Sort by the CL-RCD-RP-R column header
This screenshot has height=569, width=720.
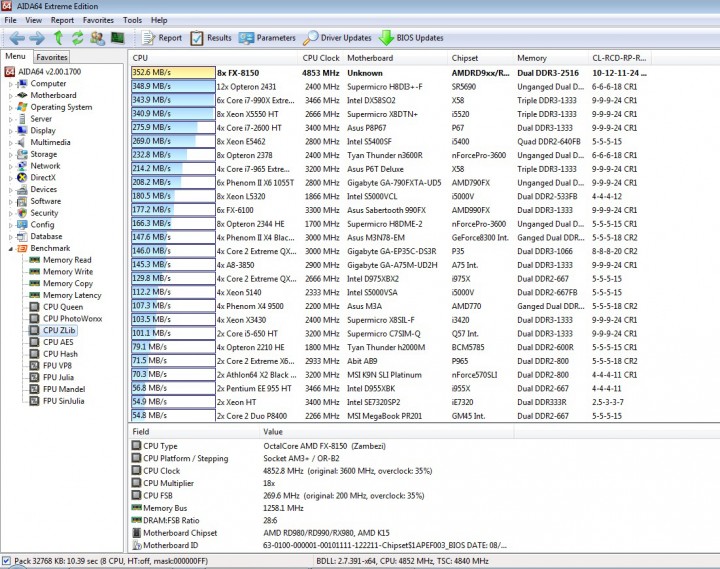(619, 58)
